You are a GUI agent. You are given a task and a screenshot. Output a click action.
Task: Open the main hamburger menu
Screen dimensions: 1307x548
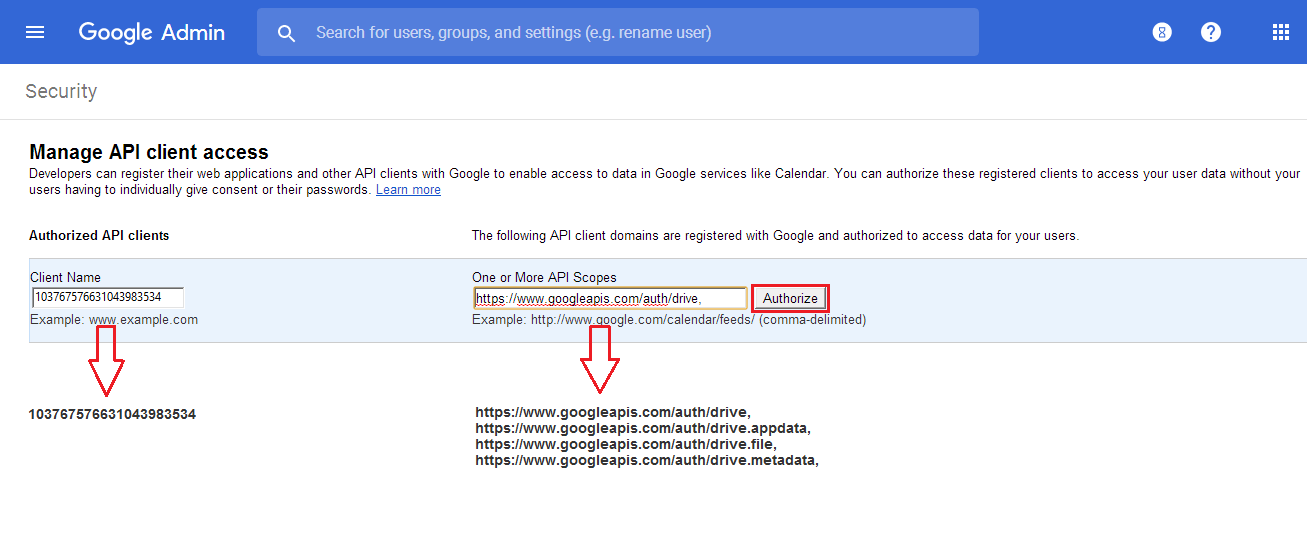pos(35,32)
